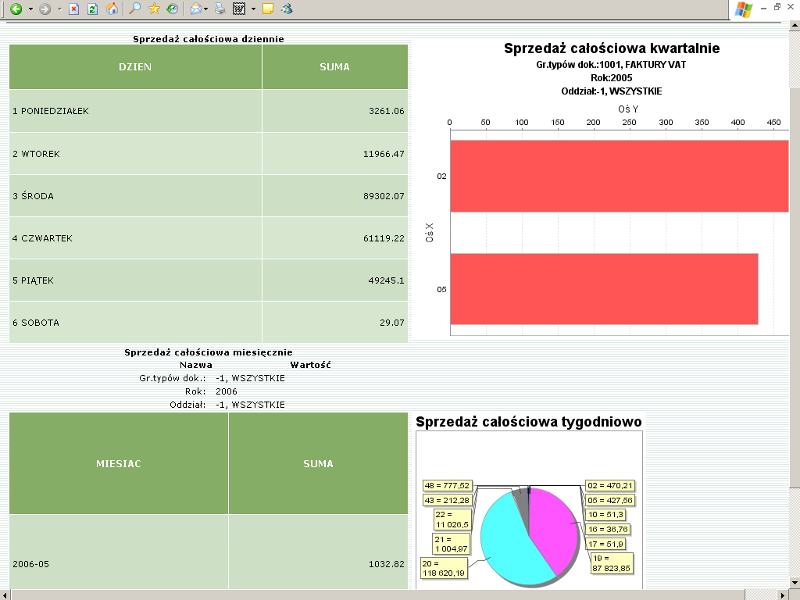
Task: Click the Forward navigation arrow
Action: pyautogui.click(x=45, y=8)
